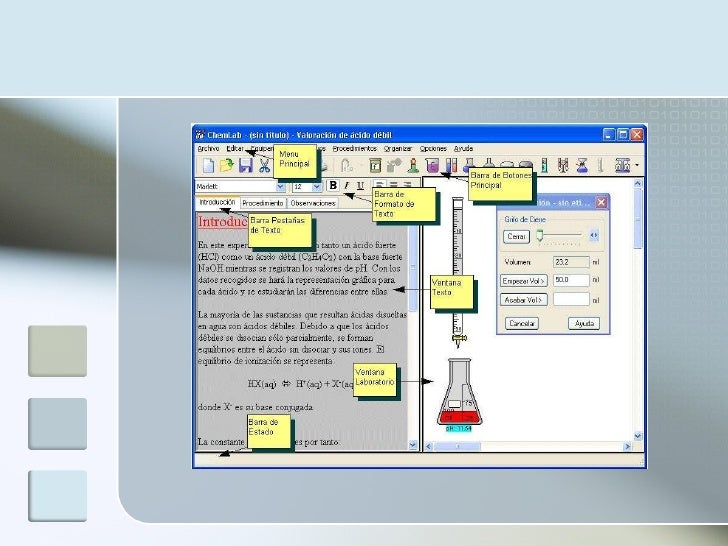Screen dimensions: 728x546
Task: Click Cancelar in the titration dialog
Action: coord(522,323)
